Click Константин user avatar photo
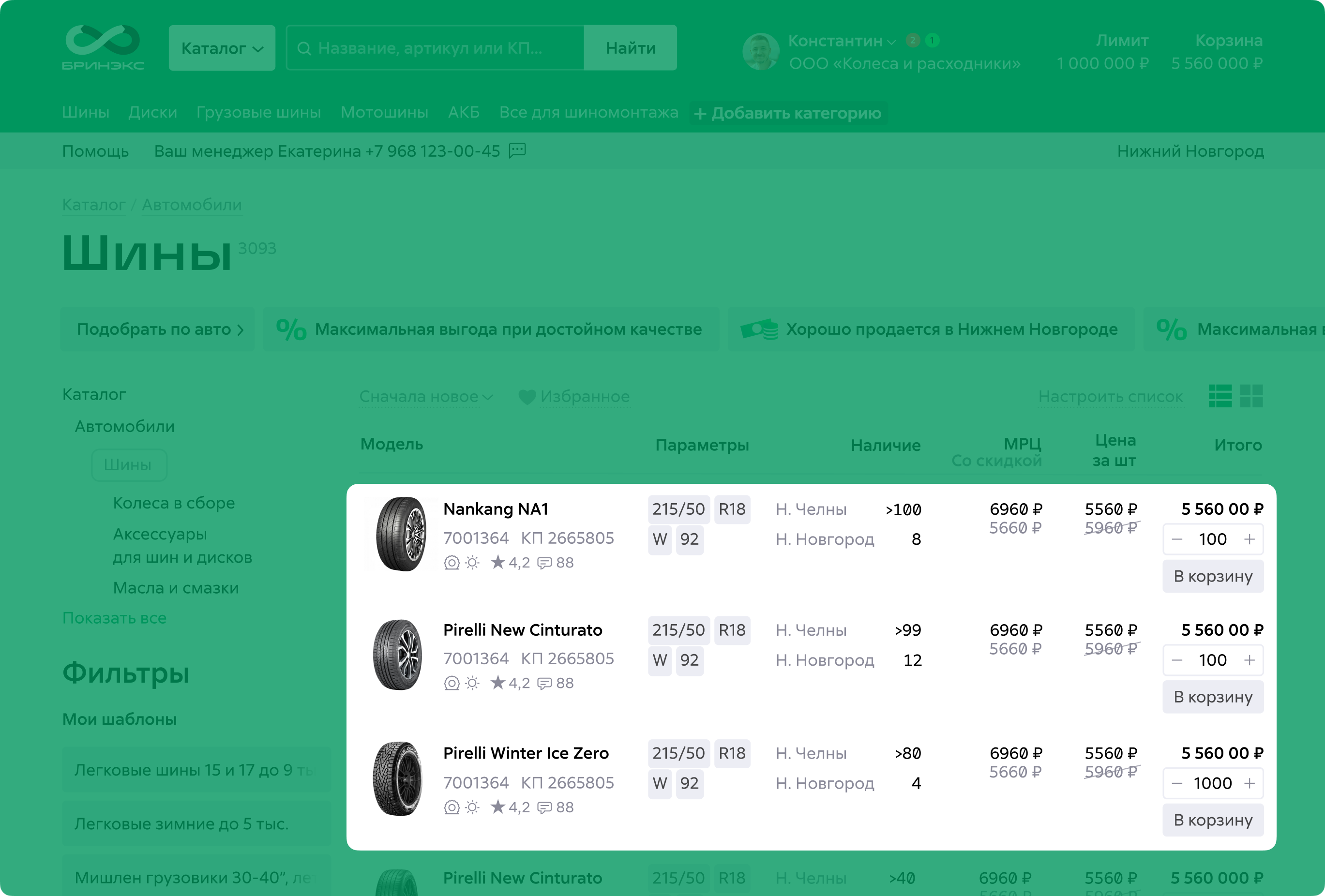 [761, 51]
